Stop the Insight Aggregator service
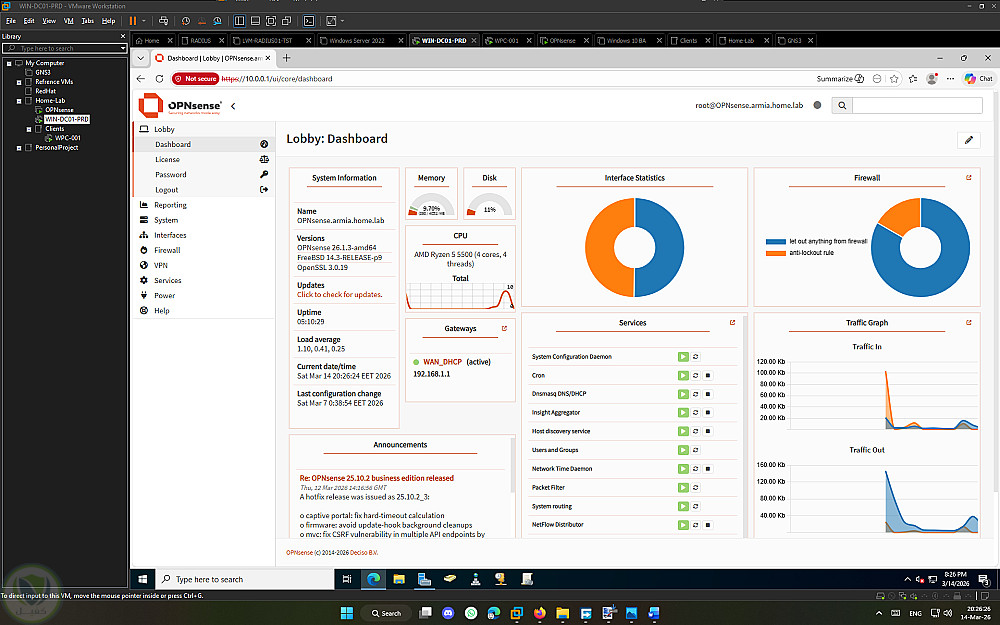The image size is (1000, 625). [708, 413]
